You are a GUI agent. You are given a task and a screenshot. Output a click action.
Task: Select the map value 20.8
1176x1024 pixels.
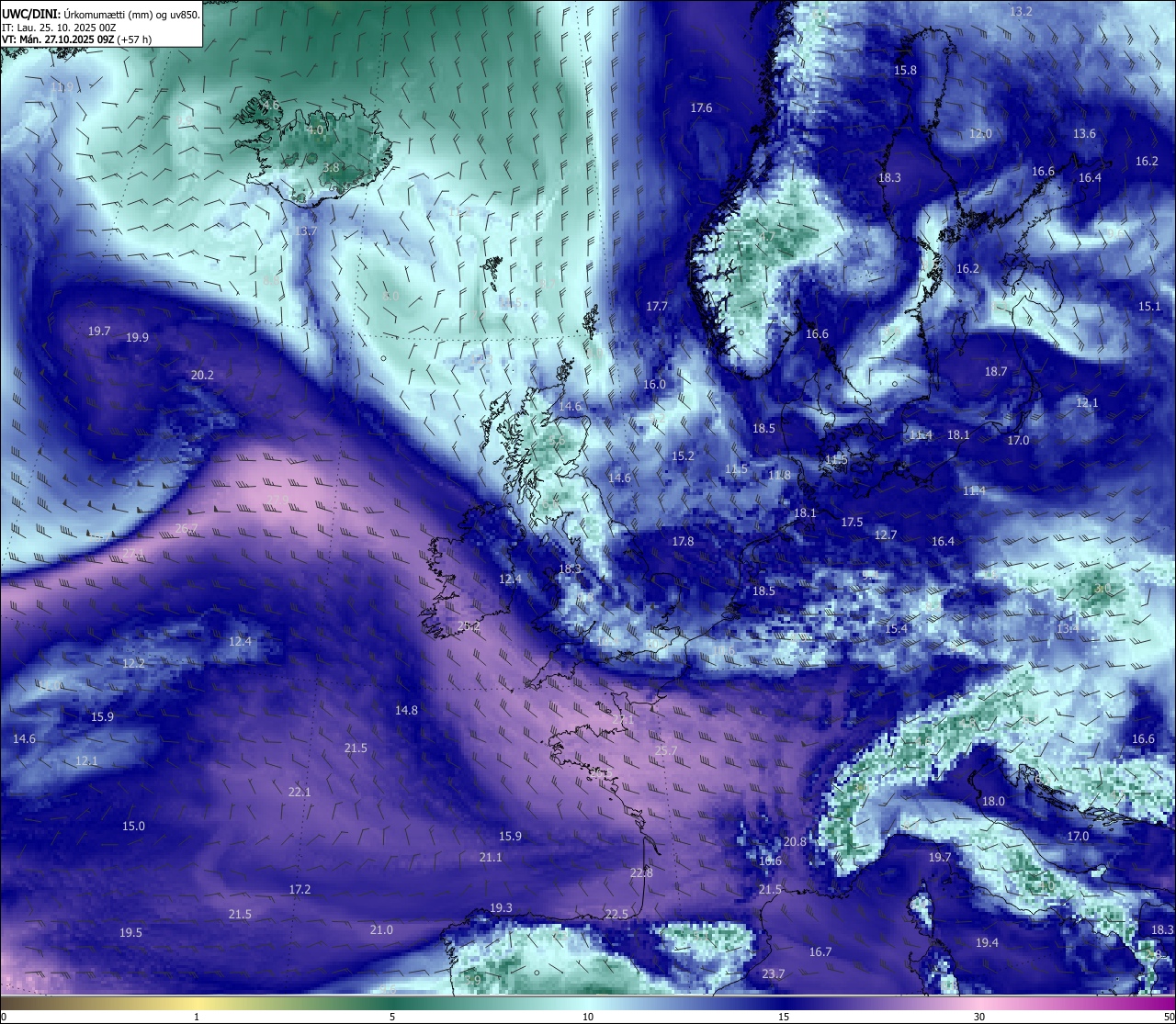click(x=795, y=842)
